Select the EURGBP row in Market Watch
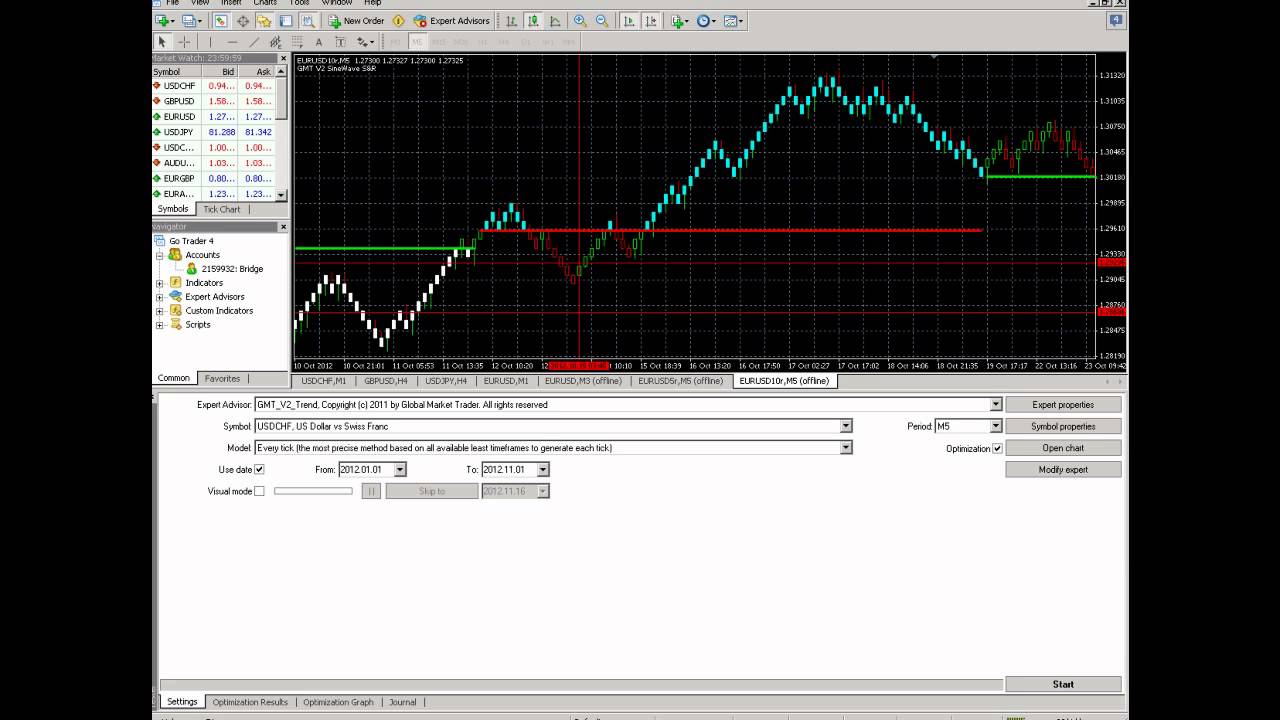The image size is (1280, 720). pyautogui.click(x=214, y=179)
